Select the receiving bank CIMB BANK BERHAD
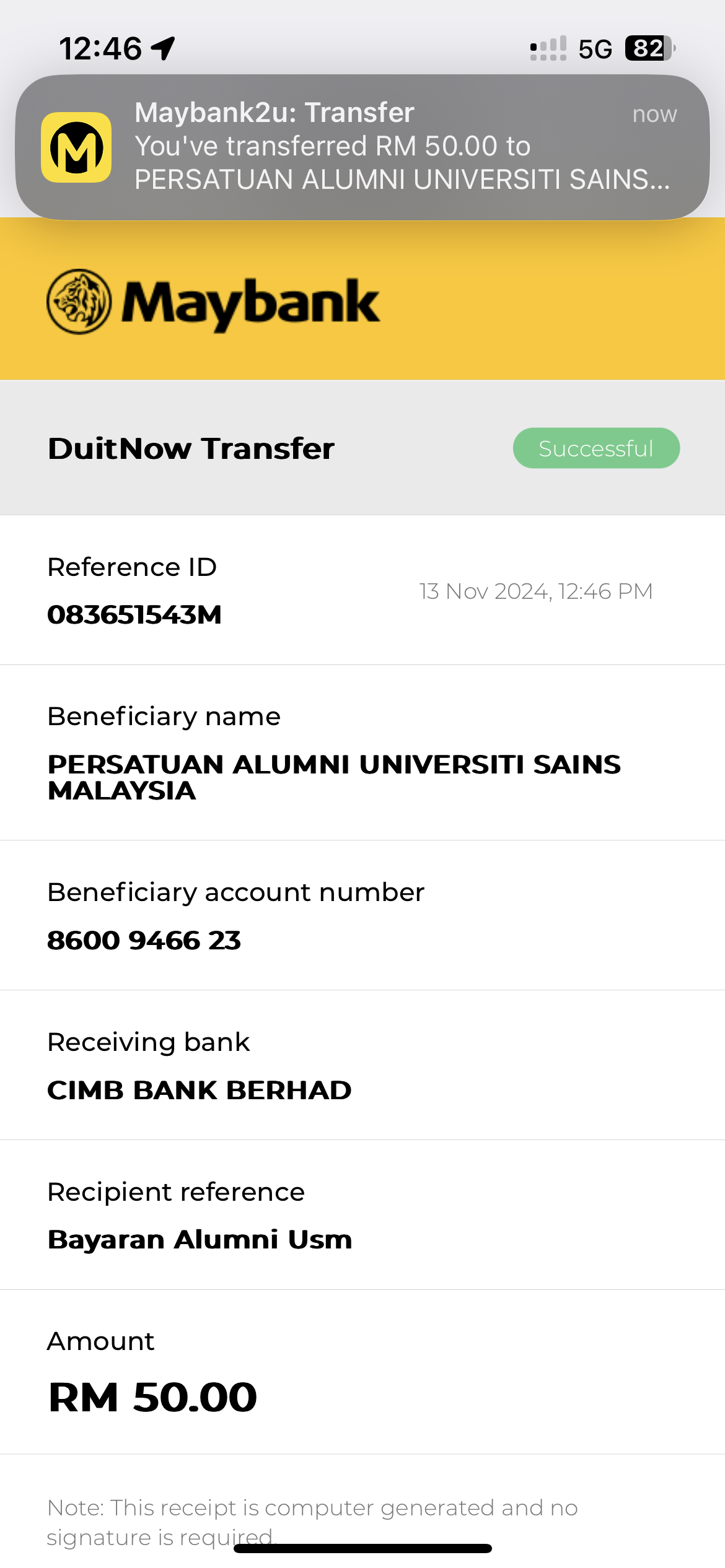Image resolution: width=725 pixels, height=1568 pixels. [x=199, y=1090]
